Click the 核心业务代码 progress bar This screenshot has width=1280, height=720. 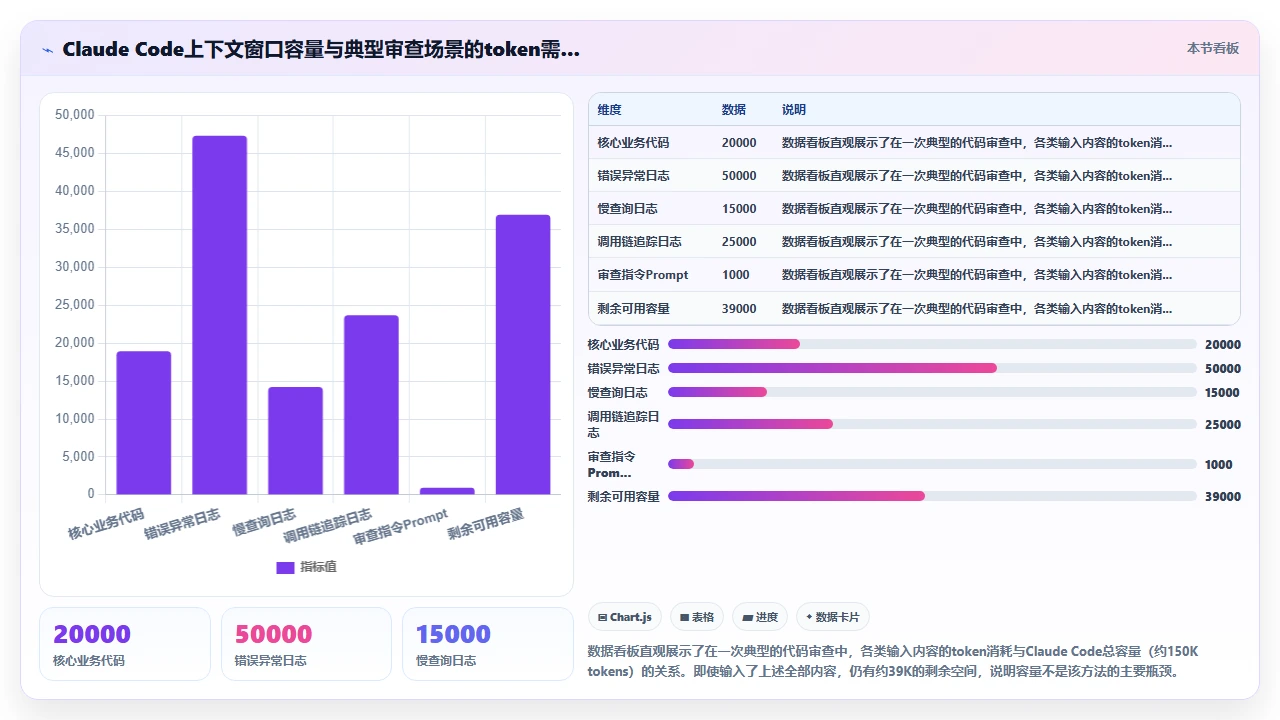click(x=932, y=344)
